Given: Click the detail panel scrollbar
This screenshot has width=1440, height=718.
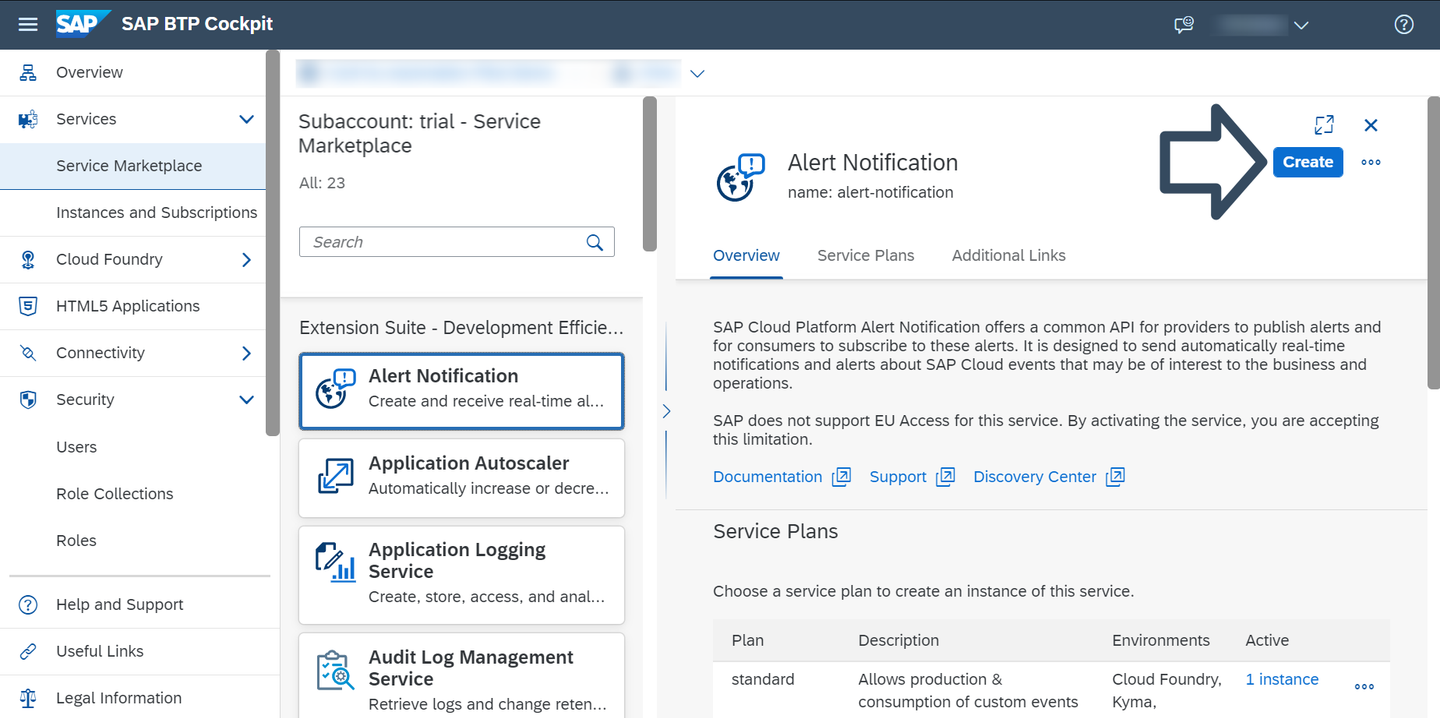Looking at the screenshot, I should coord(1433,243).
